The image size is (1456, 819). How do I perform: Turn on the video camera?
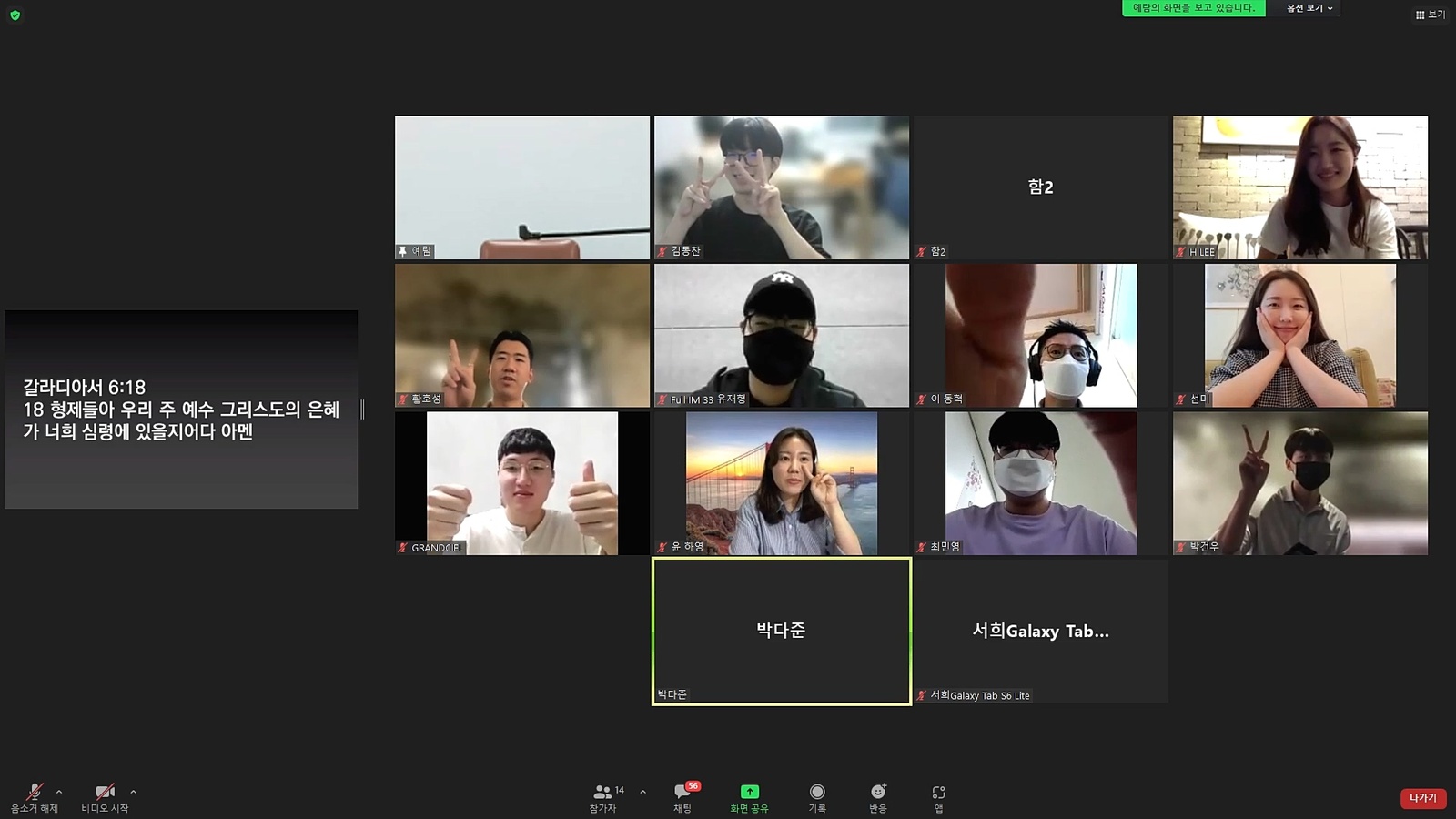(x=105, y=793)
